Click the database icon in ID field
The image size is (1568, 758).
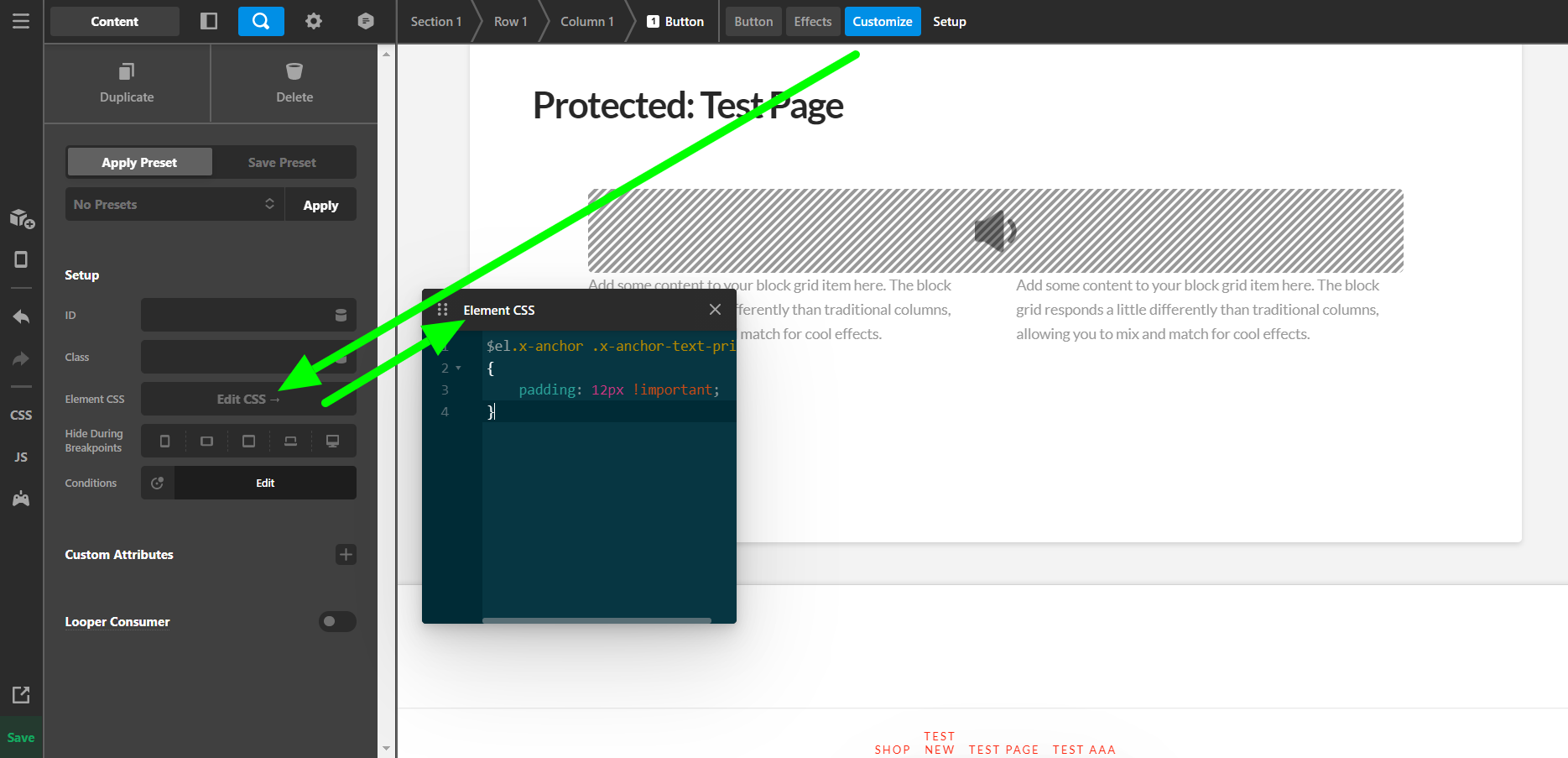pos(341,316)
